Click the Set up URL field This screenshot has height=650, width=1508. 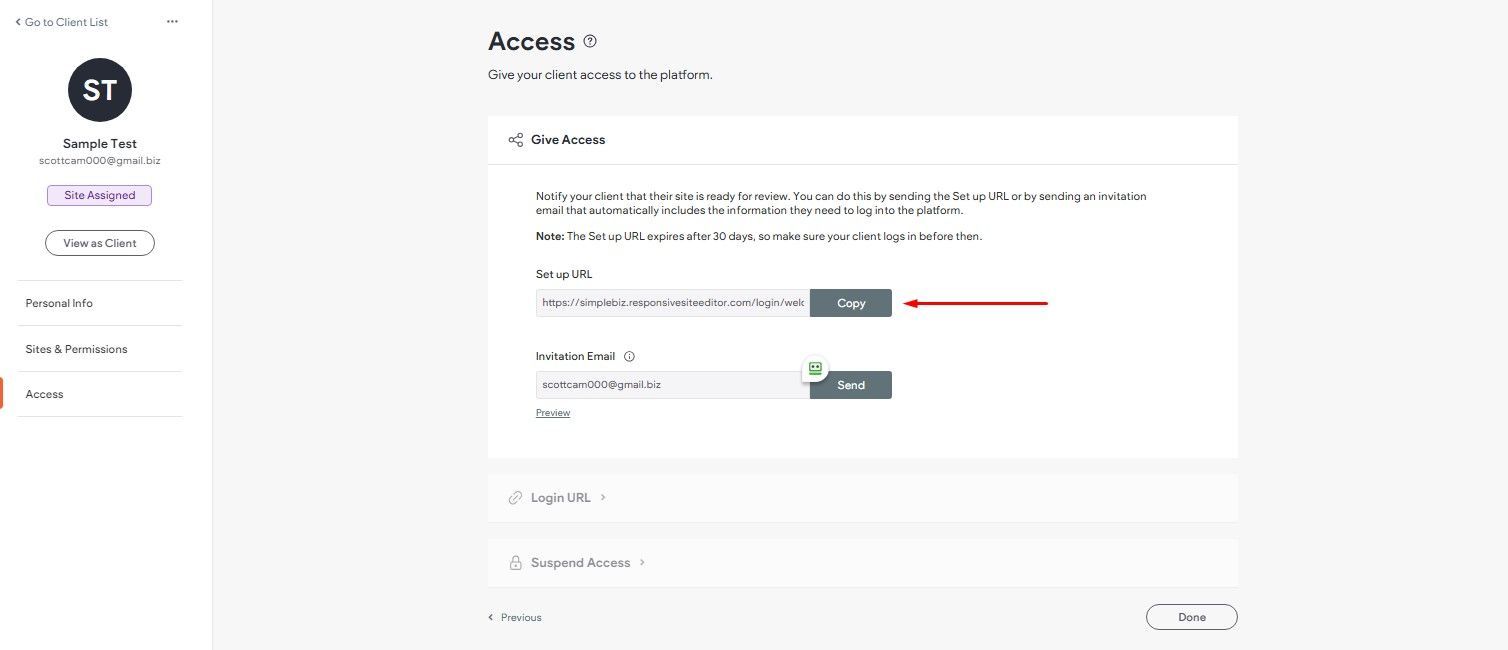(673, 303)
